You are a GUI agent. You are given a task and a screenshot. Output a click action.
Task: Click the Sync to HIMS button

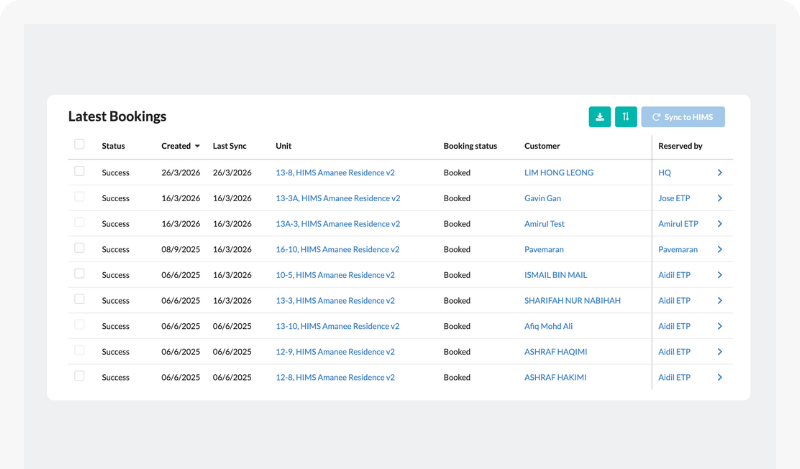pos(683,117)
